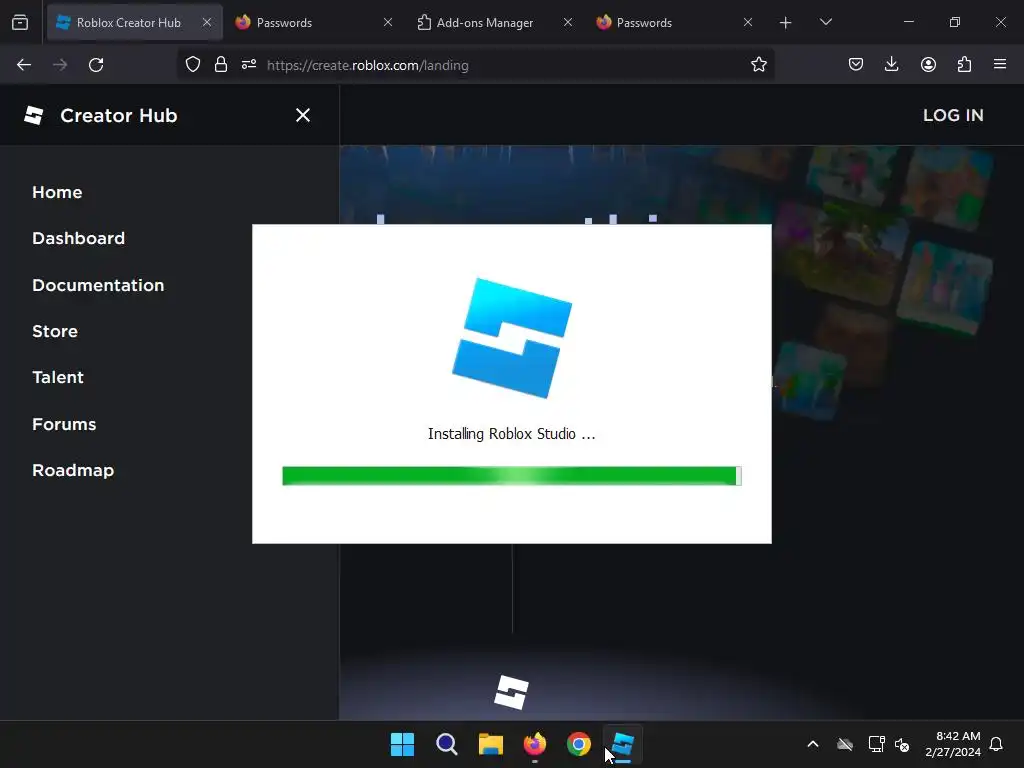1024x768 pixels.
Task: Go to Dashboard in sidebar
Action: pyautogui.click(x=78, y=238)
